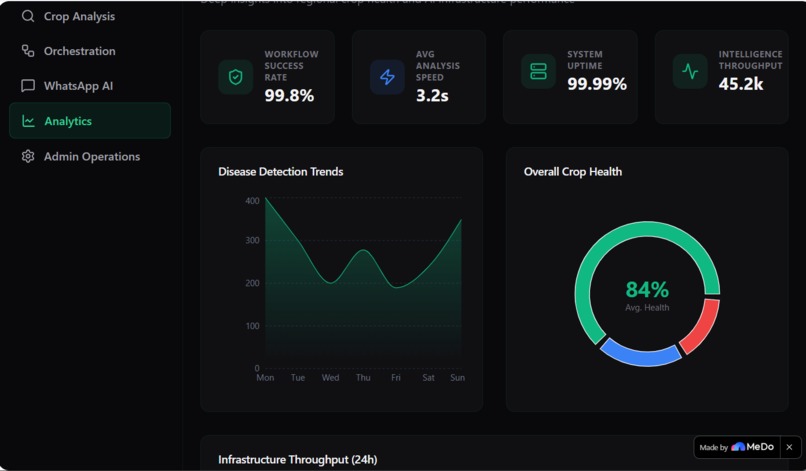Screen dimensions: 806x471
Task: Click the Tue label on the chart axis
Action: 298,377
